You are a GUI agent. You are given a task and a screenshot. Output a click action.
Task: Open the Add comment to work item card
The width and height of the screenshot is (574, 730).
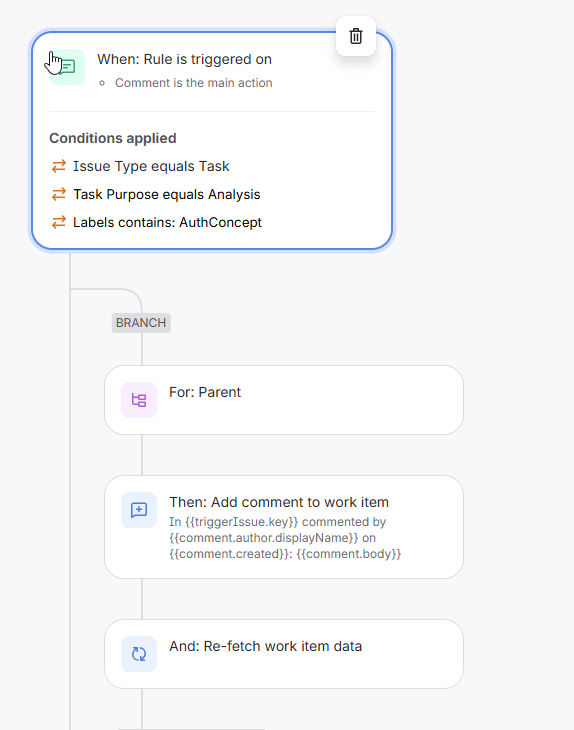click(284, 527)
